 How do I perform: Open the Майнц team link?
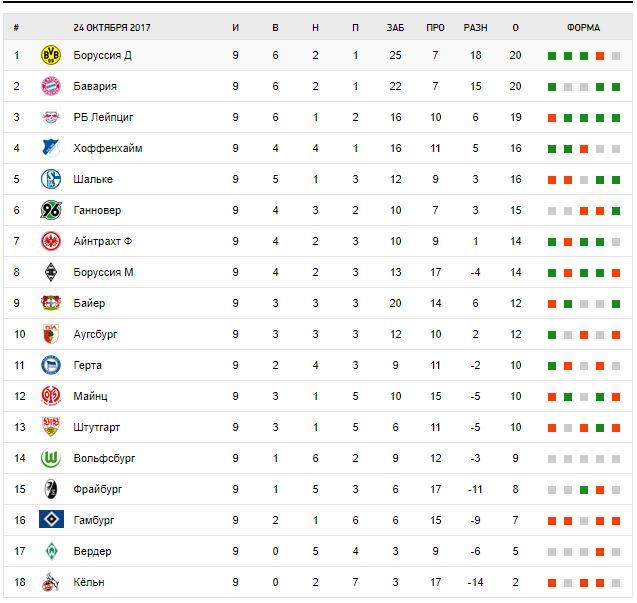(x=89, y=396)
